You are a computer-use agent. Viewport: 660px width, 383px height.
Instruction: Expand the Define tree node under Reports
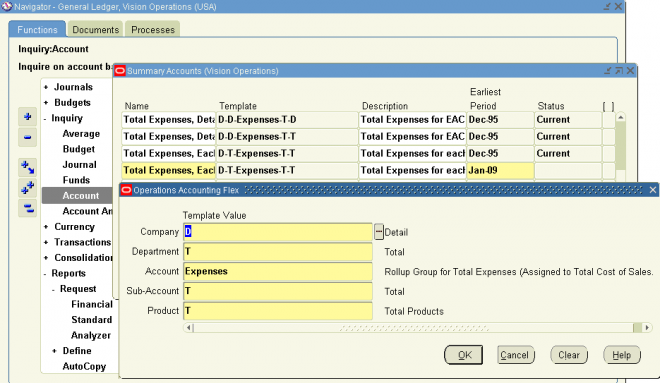click(54, 351)
